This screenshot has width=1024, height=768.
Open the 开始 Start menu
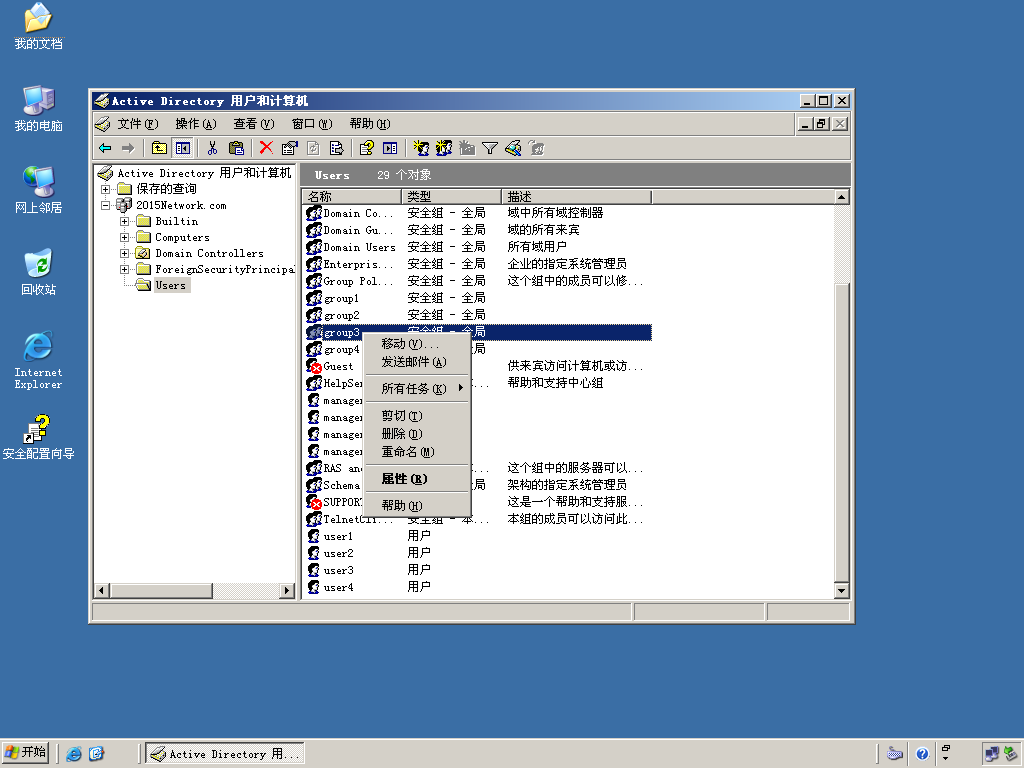click(x=26, y=753)
